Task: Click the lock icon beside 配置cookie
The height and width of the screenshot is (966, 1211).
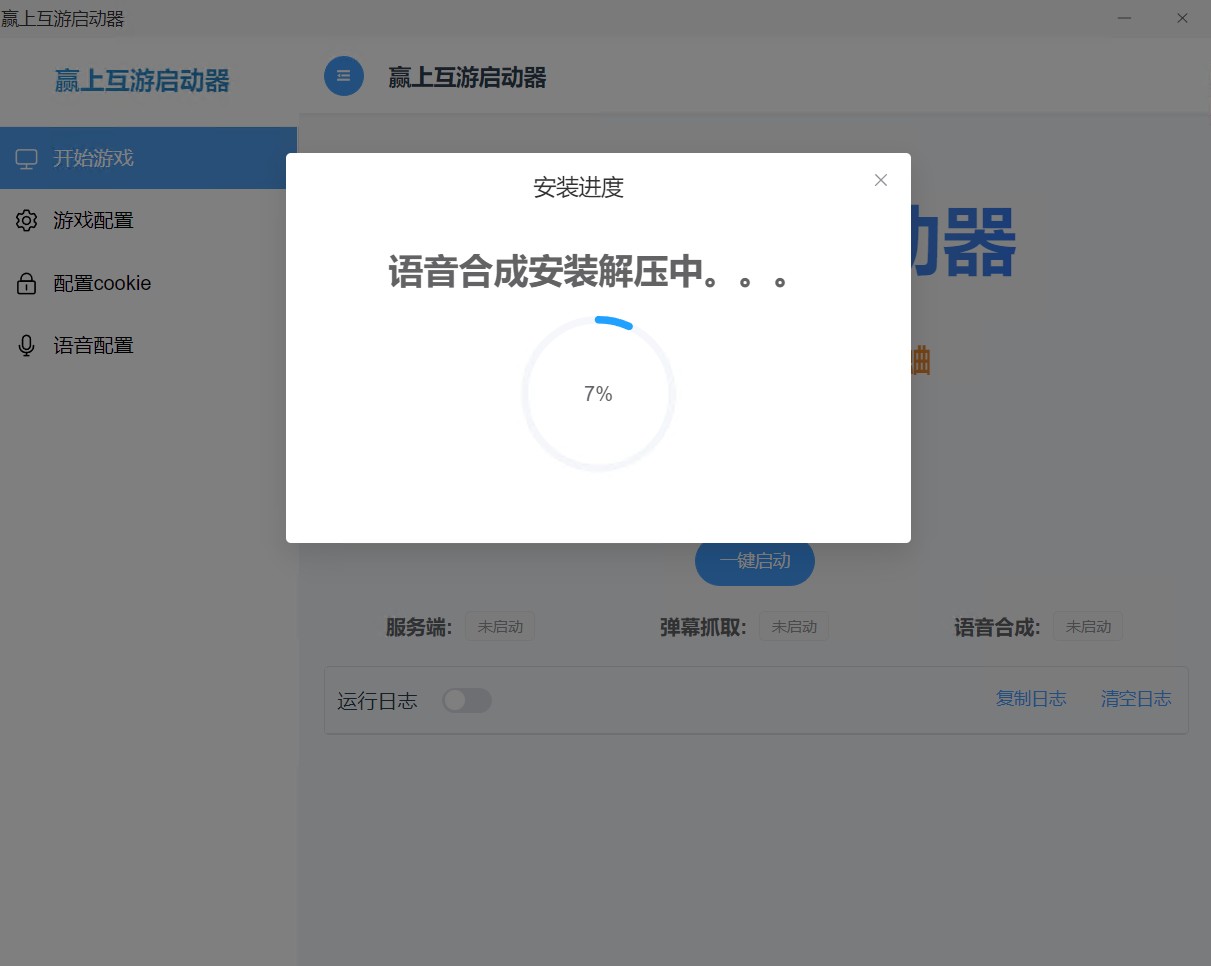Action: 27,284
